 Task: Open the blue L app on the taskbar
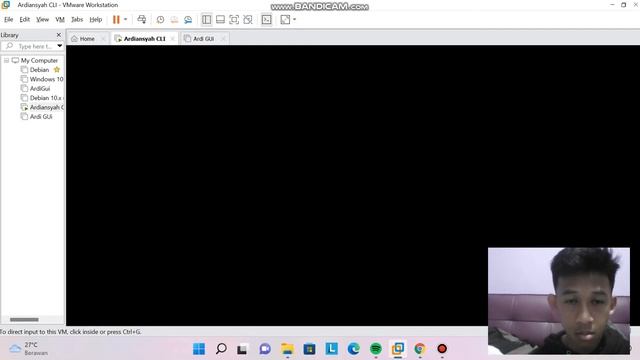331,349
